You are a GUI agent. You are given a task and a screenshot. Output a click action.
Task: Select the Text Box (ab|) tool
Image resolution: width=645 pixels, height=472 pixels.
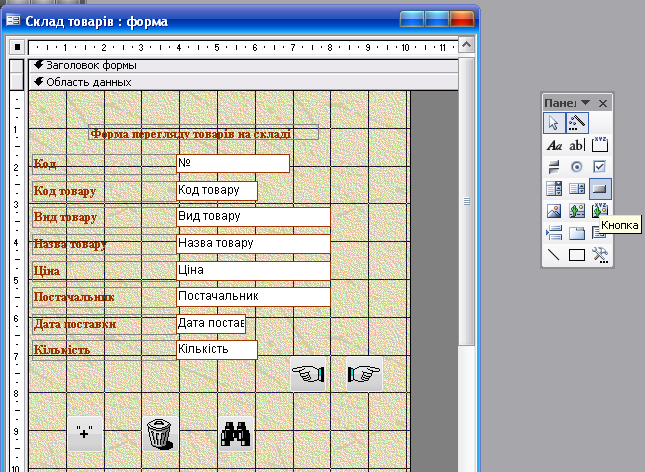tap(577, 145)
